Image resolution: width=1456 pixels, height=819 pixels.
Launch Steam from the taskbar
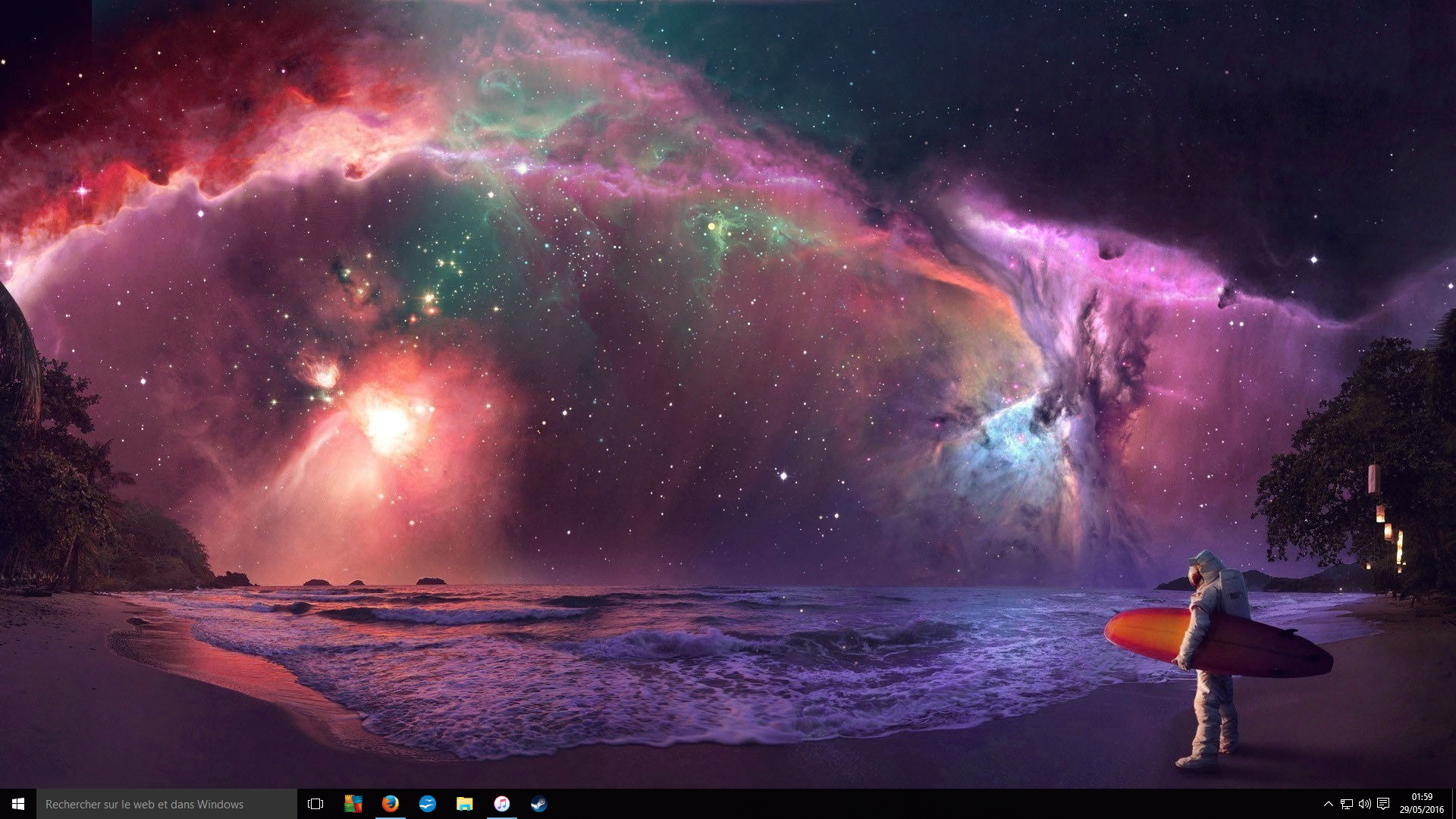[x=538, y=804]
